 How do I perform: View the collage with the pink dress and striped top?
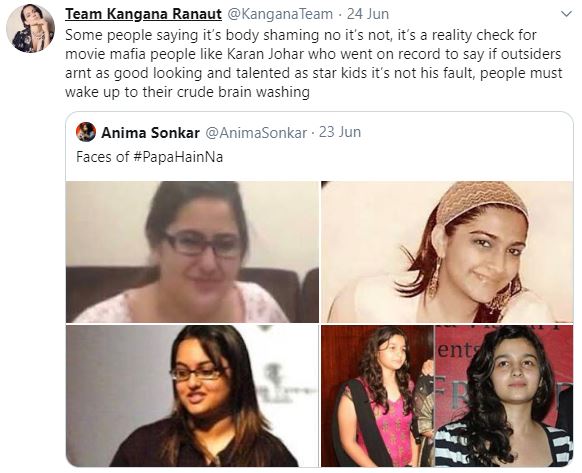coord(447,396)
